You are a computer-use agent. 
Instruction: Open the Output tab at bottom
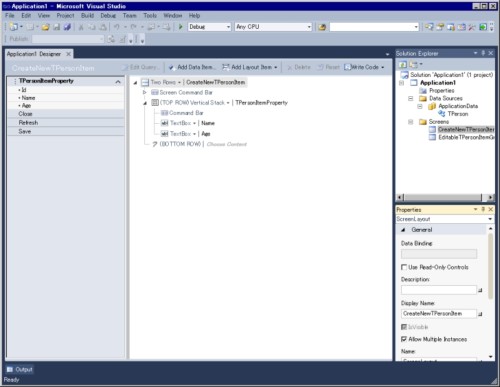pos(20,369)
